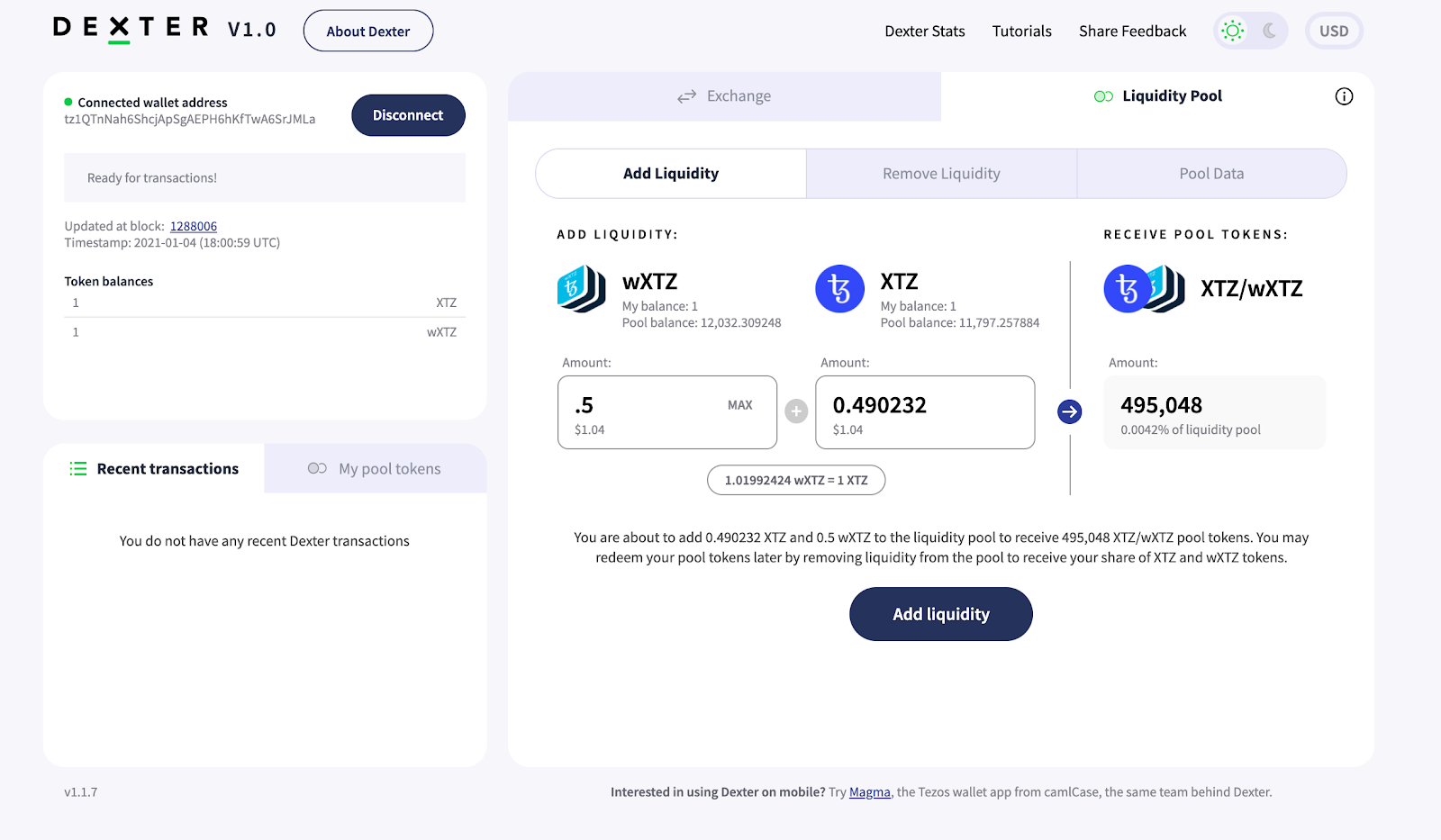The height and width of the screenshot is (840, 1441).
Task: Click the timestamp 2021-01-04 text
Action: click(x=172, y=242)
